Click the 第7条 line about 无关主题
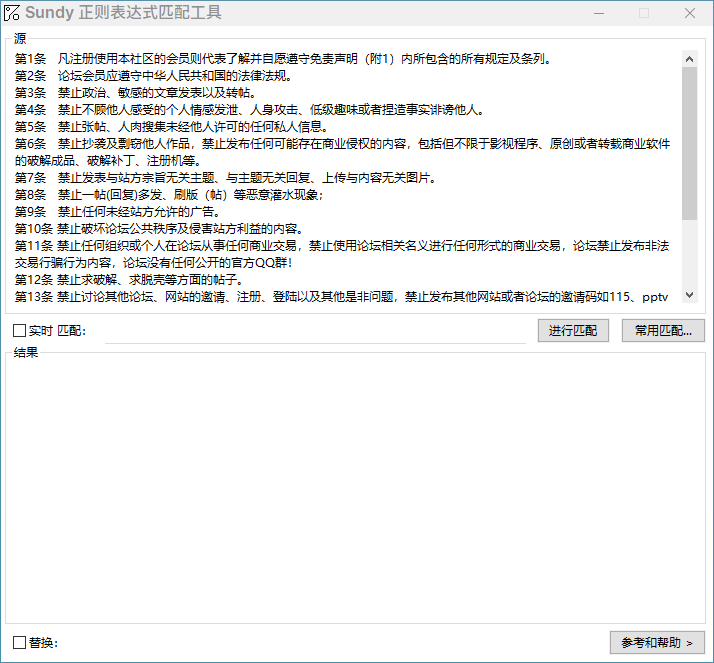714x663 pixels. tap(225, 178)
